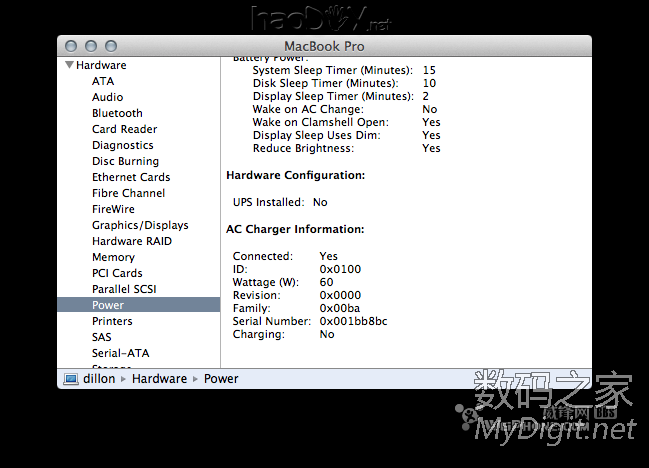Click the computer icon in path bar
Screen dimensions: 649x468
click(x=71, y=379)
